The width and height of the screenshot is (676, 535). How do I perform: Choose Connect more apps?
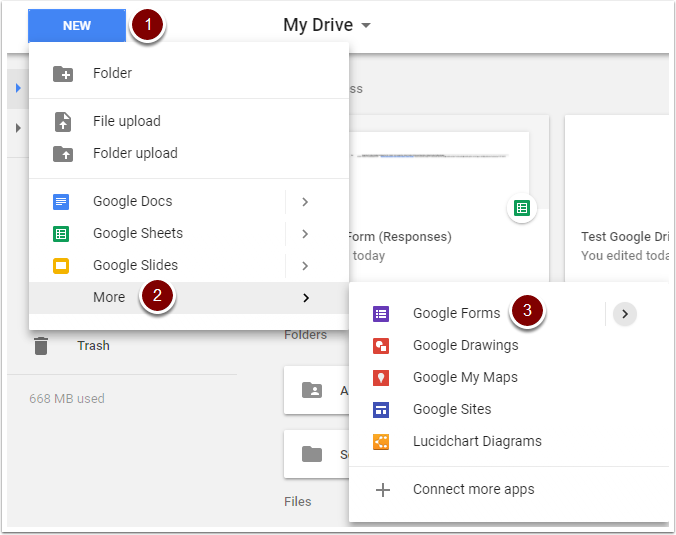(474, 489)
